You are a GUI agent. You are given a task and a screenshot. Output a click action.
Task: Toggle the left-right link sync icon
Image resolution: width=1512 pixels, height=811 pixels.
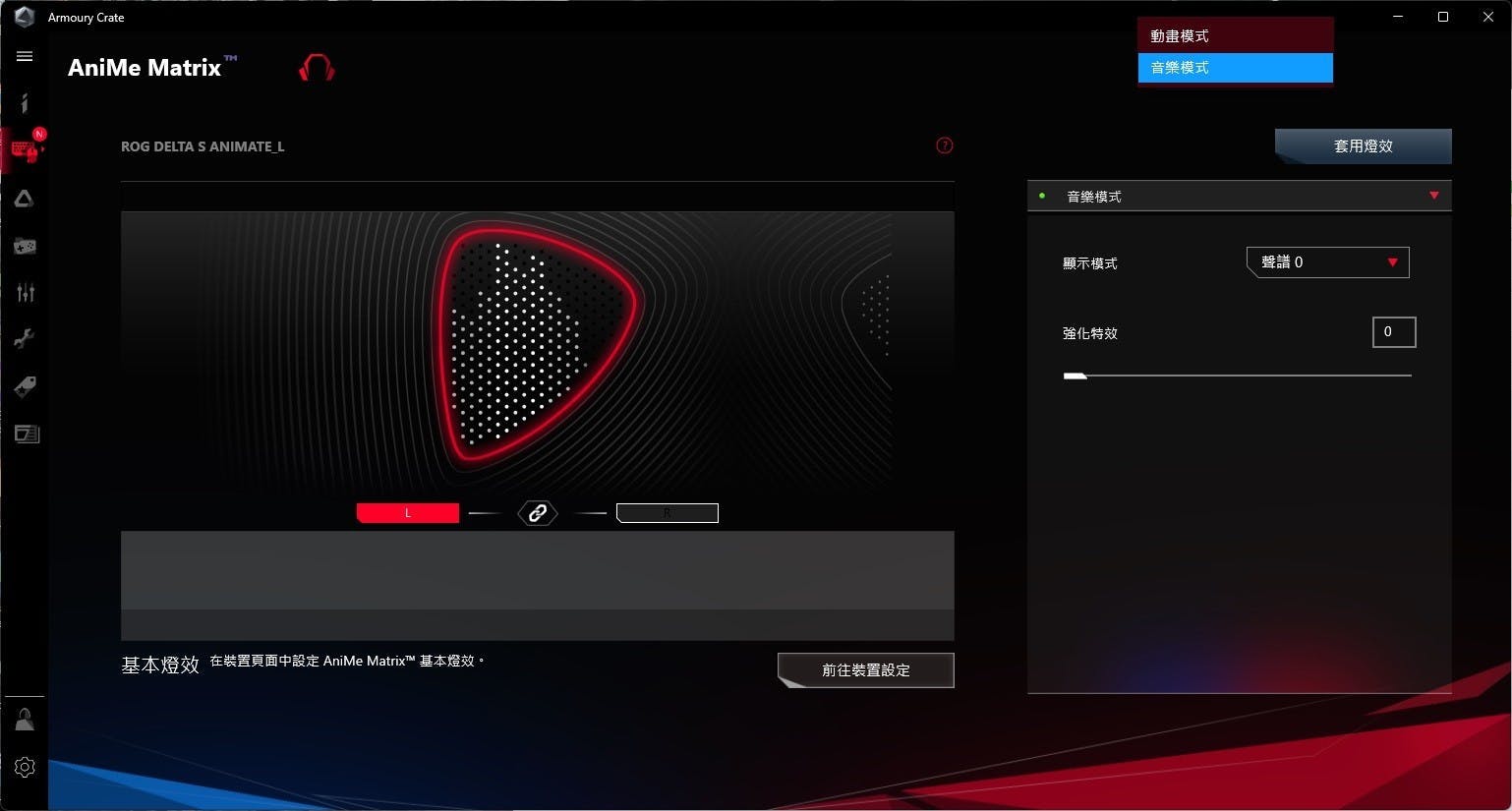point(538,513)
